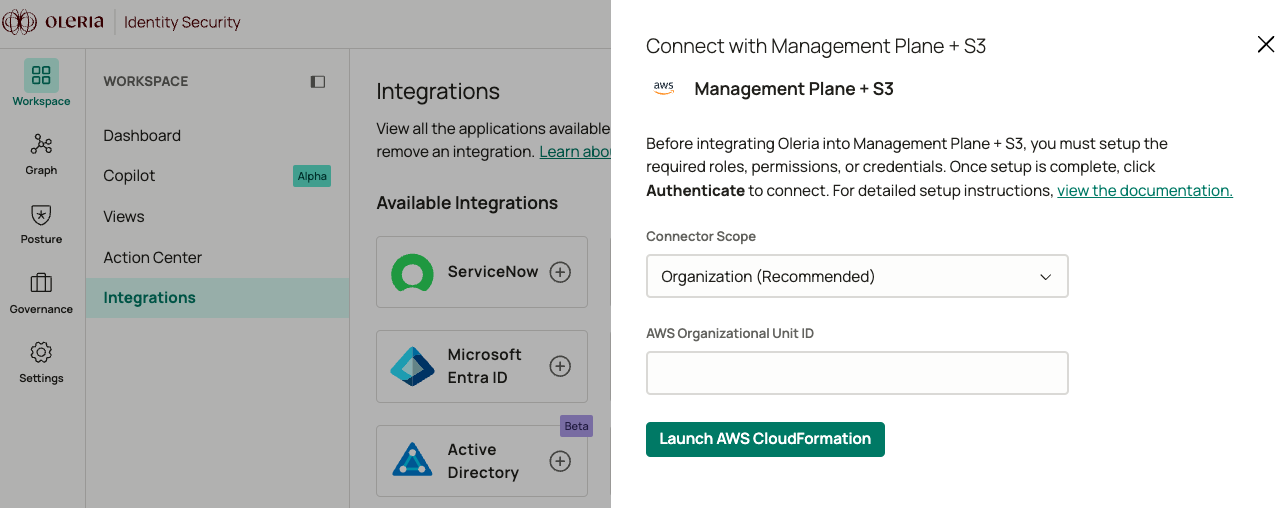
Task: Add the Microsoft Entra ID integration
Action: (560, 366)
